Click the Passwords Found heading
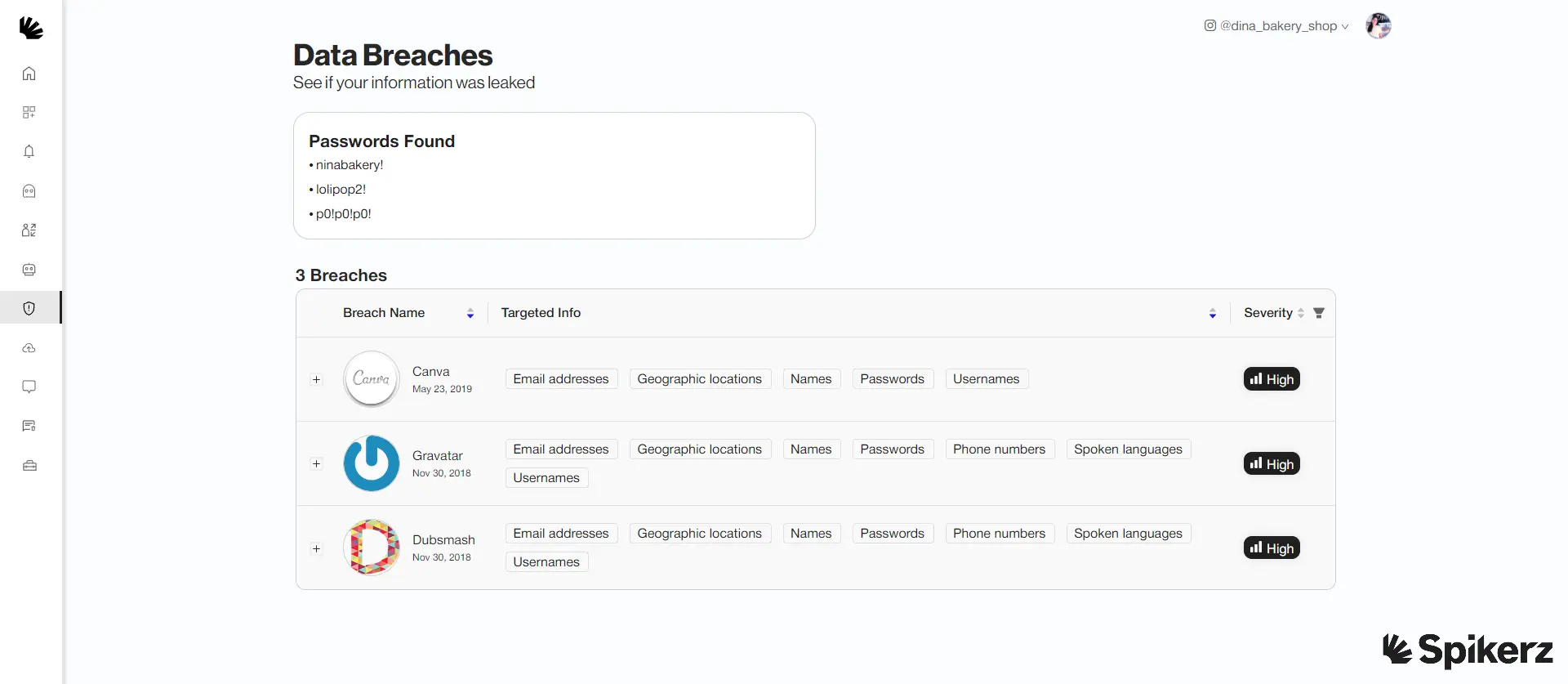This screenshot has width=1568, height=684. click(381, 141)
